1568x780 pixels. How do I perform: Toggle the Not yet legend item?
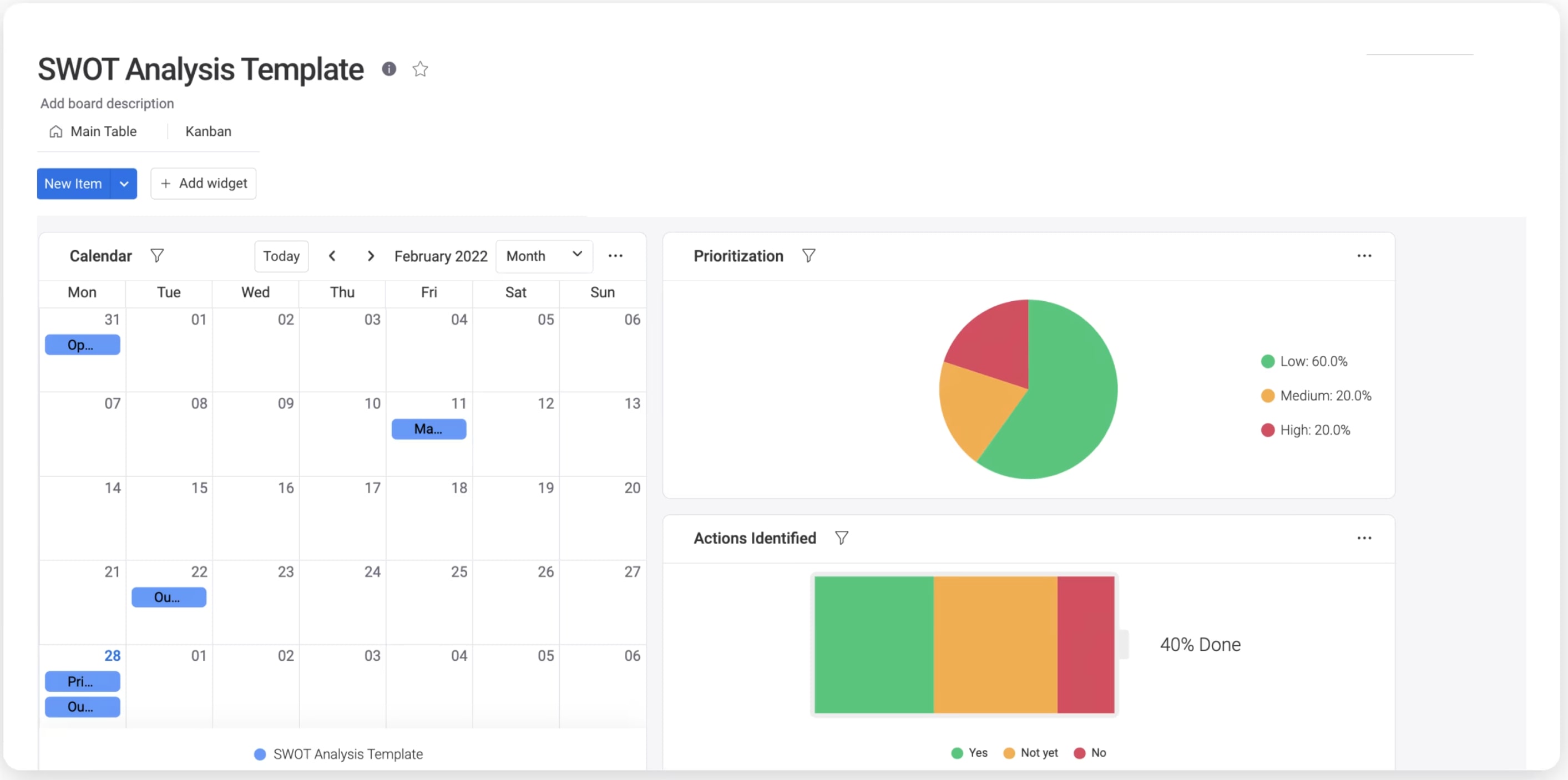tap(1031, 753)
